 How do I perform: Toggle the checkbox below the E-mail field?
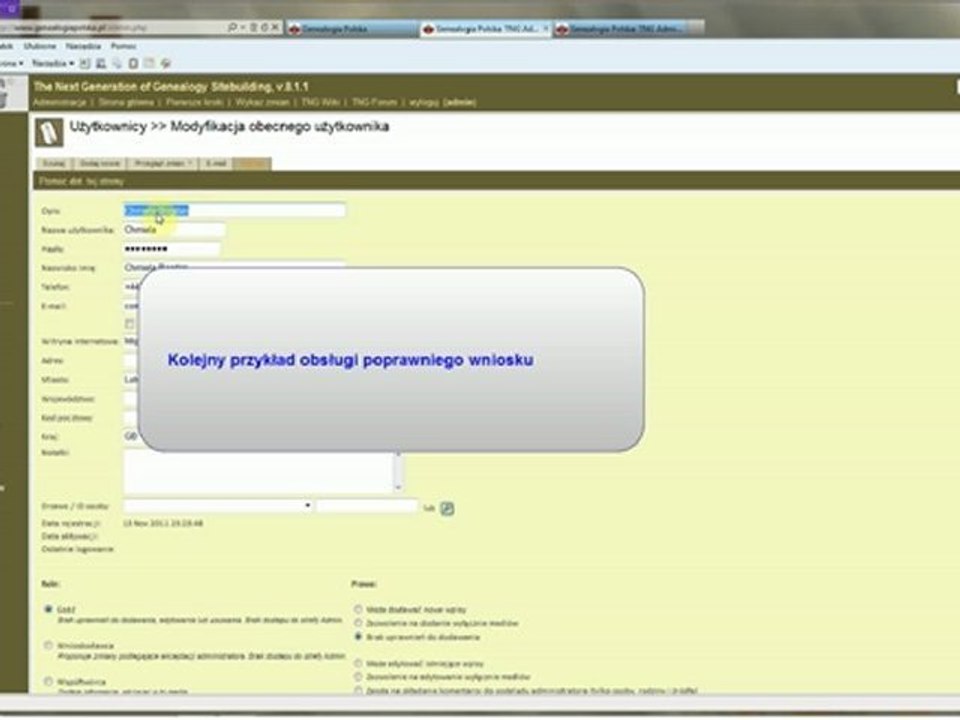tap(129, 323)
